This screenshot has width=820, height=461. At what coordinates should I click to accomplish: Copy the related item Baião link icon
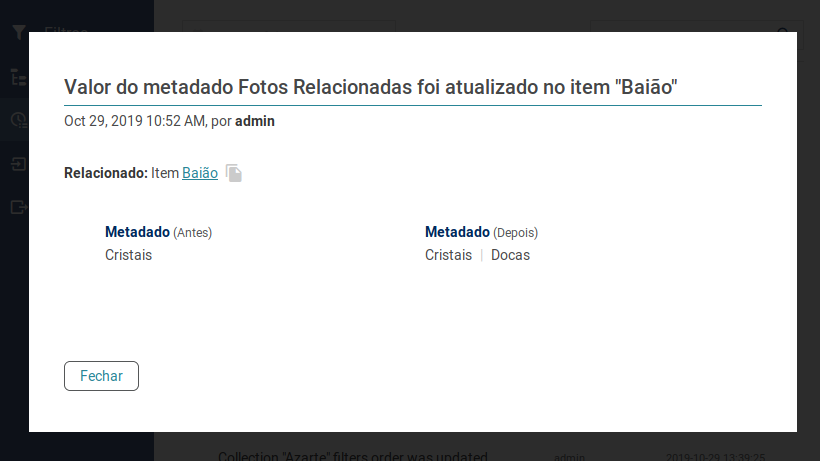coord(234,173)
